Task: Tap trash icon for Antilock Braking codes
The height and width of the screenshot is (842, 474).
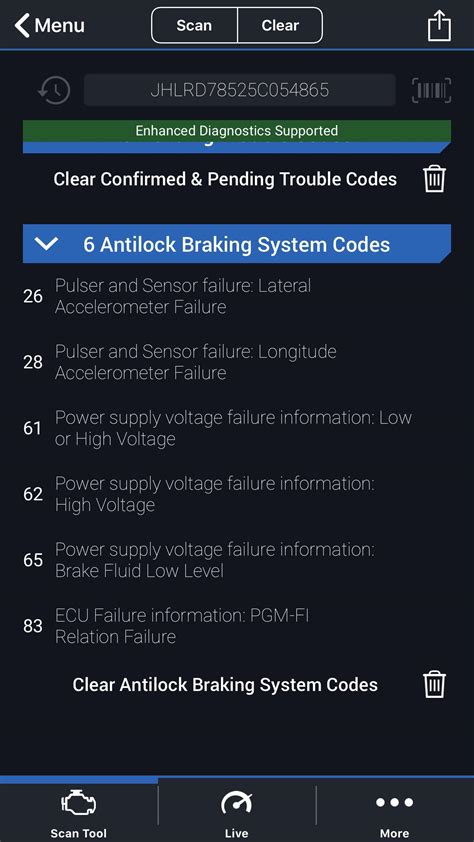Action: point(434,685)
